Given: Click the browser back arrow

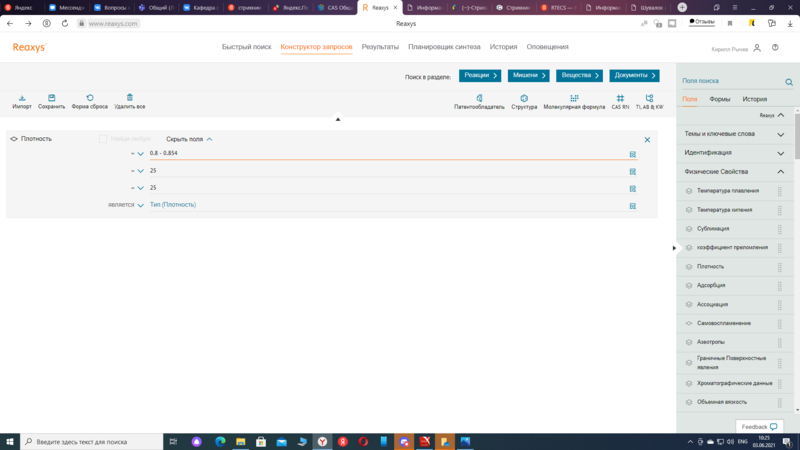Looking at the screenshot, I should point(10,23).
